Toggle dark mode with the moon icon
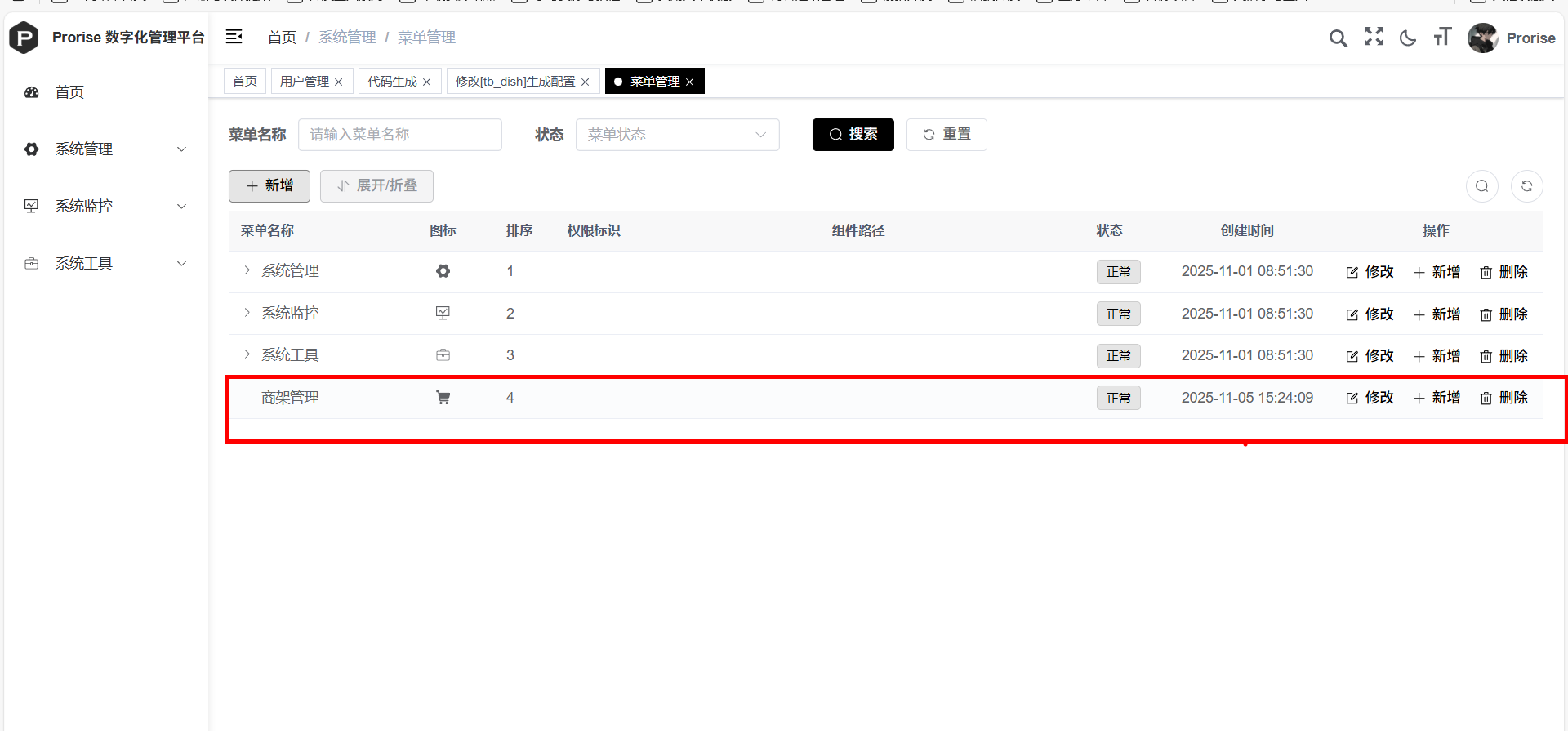Image resolution: width=1568 pixels, height=731 pixels. pos(1407,38)
